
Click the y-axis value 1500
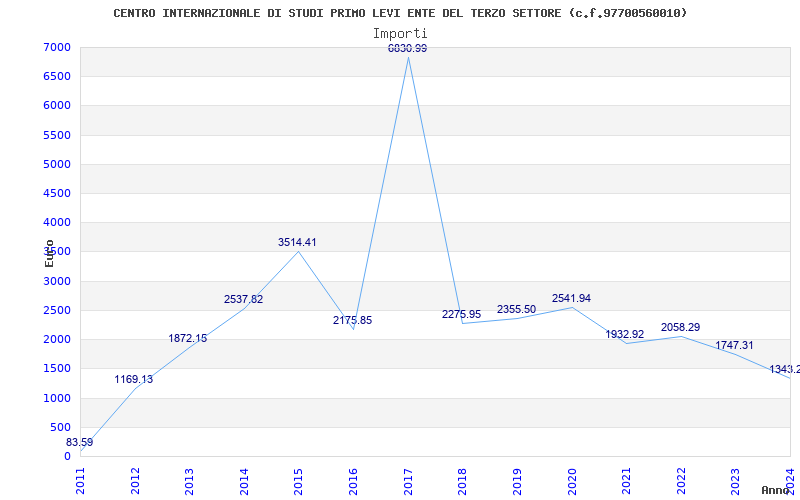(x=57, y=368)
